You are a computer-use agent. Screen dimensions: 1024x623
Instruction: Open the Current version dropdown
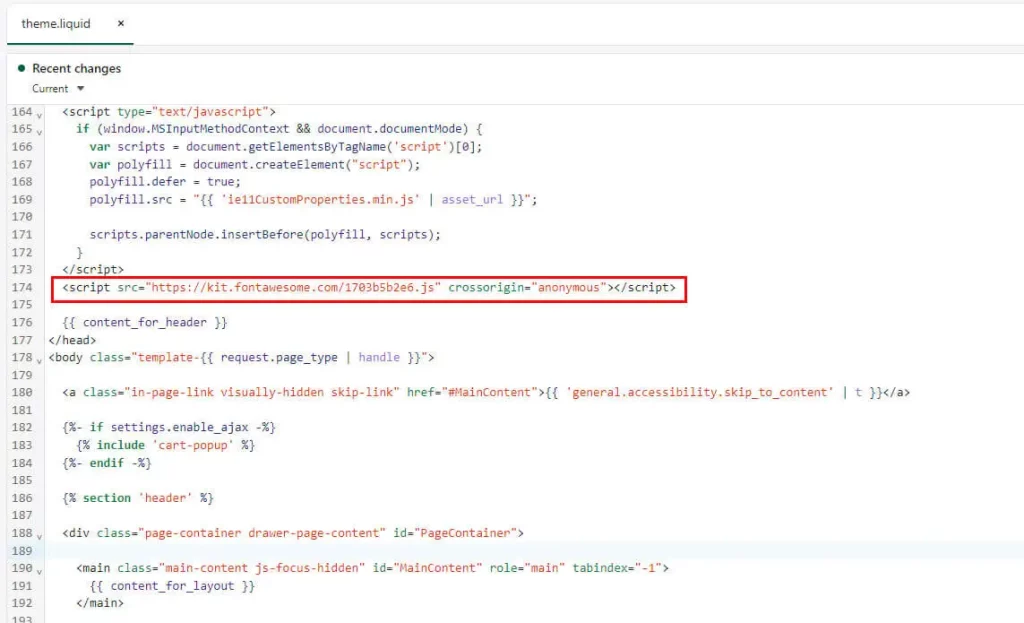[58, 88]
